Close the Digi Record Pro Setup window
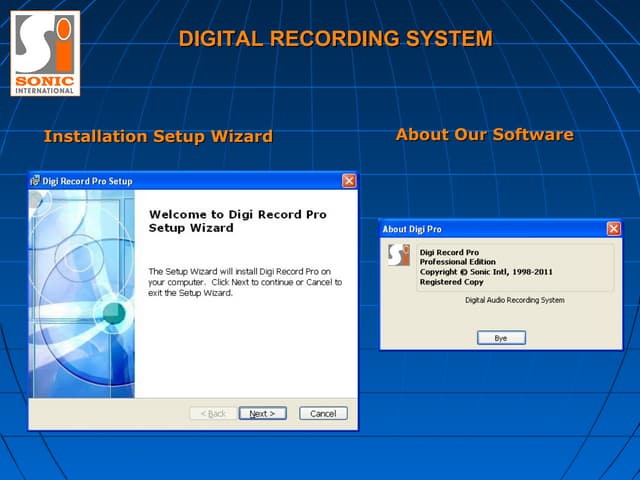 coord(349,181)
